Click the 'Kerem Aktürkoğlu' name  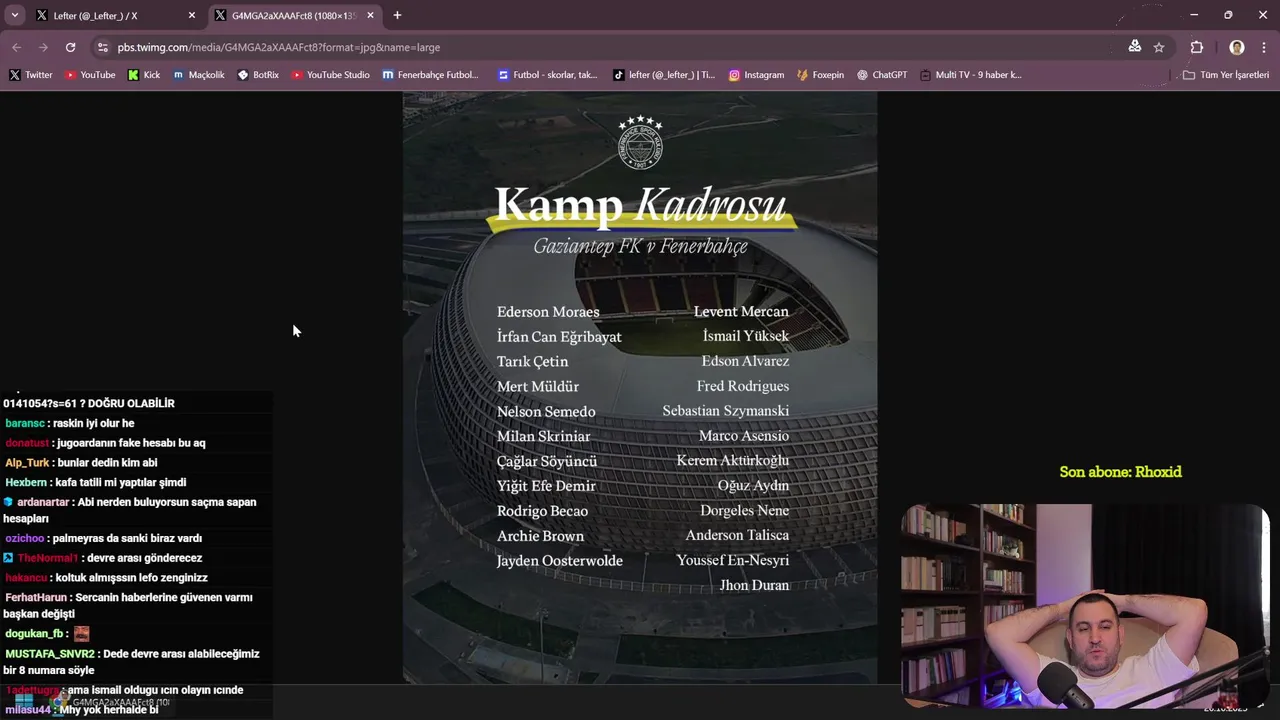point(733,461)
